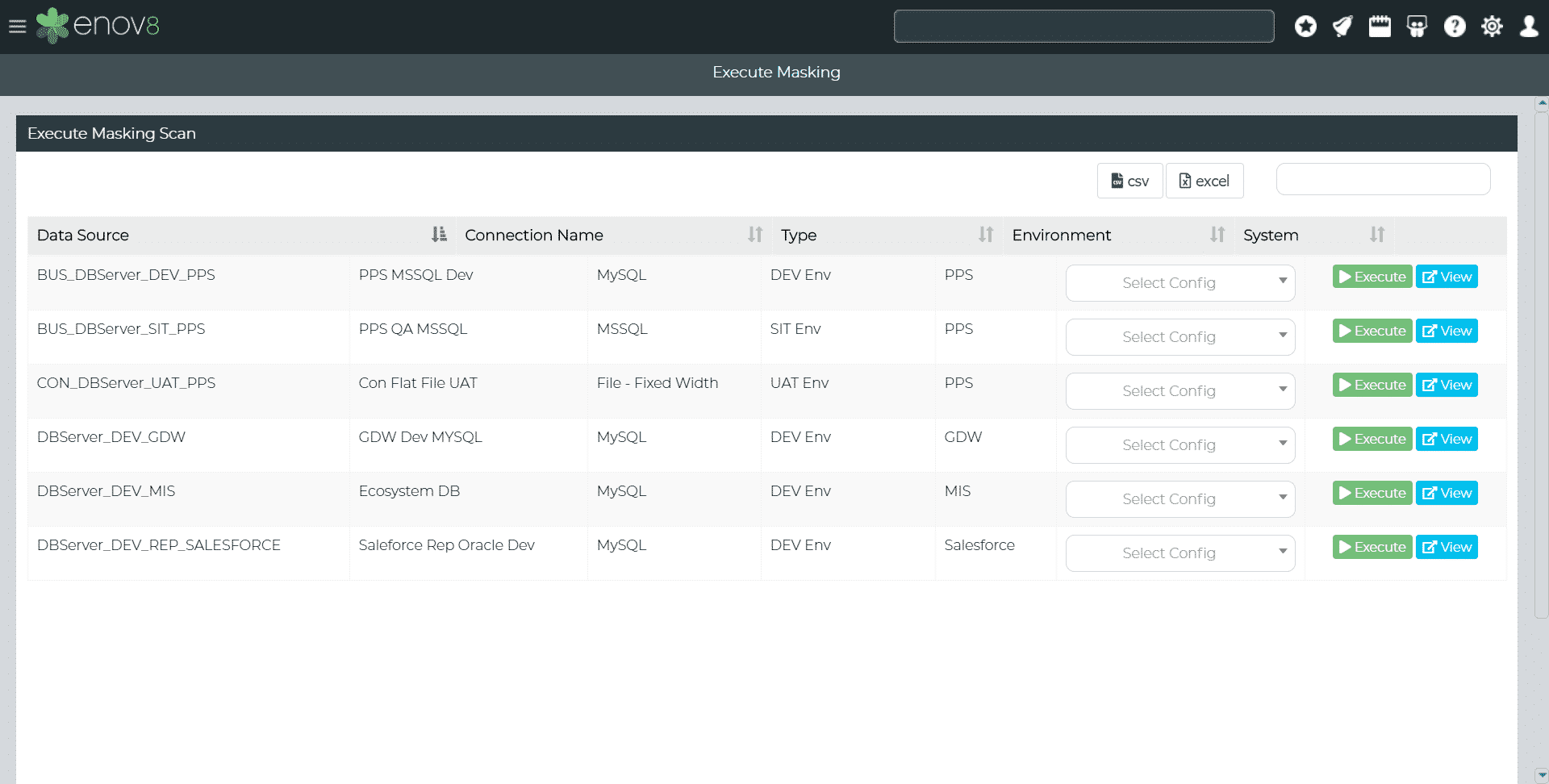Open Select Config dropdown for BUS_DBServer_DEV_PPS
The width and height of the screenshot is (1549, 784).
1179,283
